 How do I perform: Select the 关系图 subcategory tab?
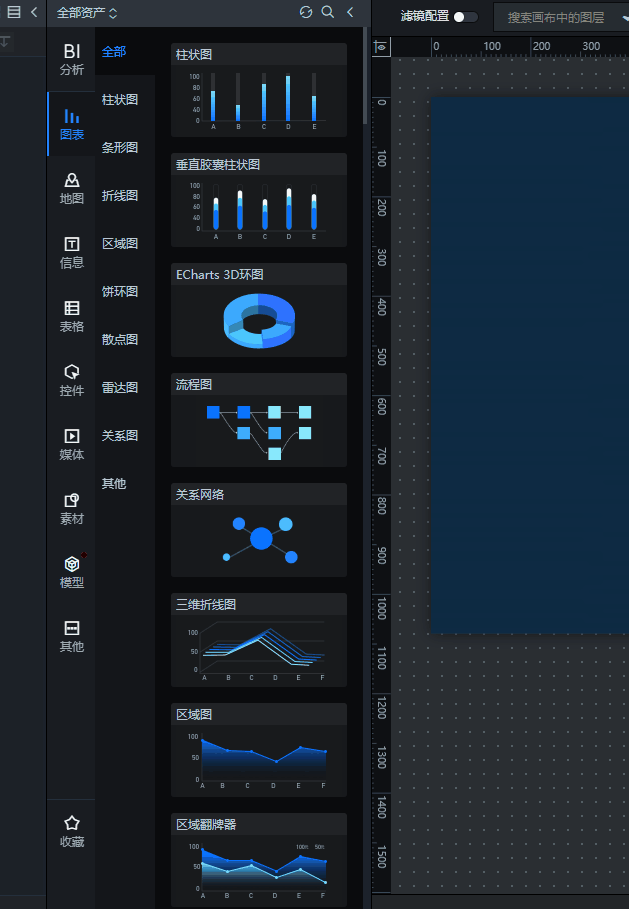[119, 436]
